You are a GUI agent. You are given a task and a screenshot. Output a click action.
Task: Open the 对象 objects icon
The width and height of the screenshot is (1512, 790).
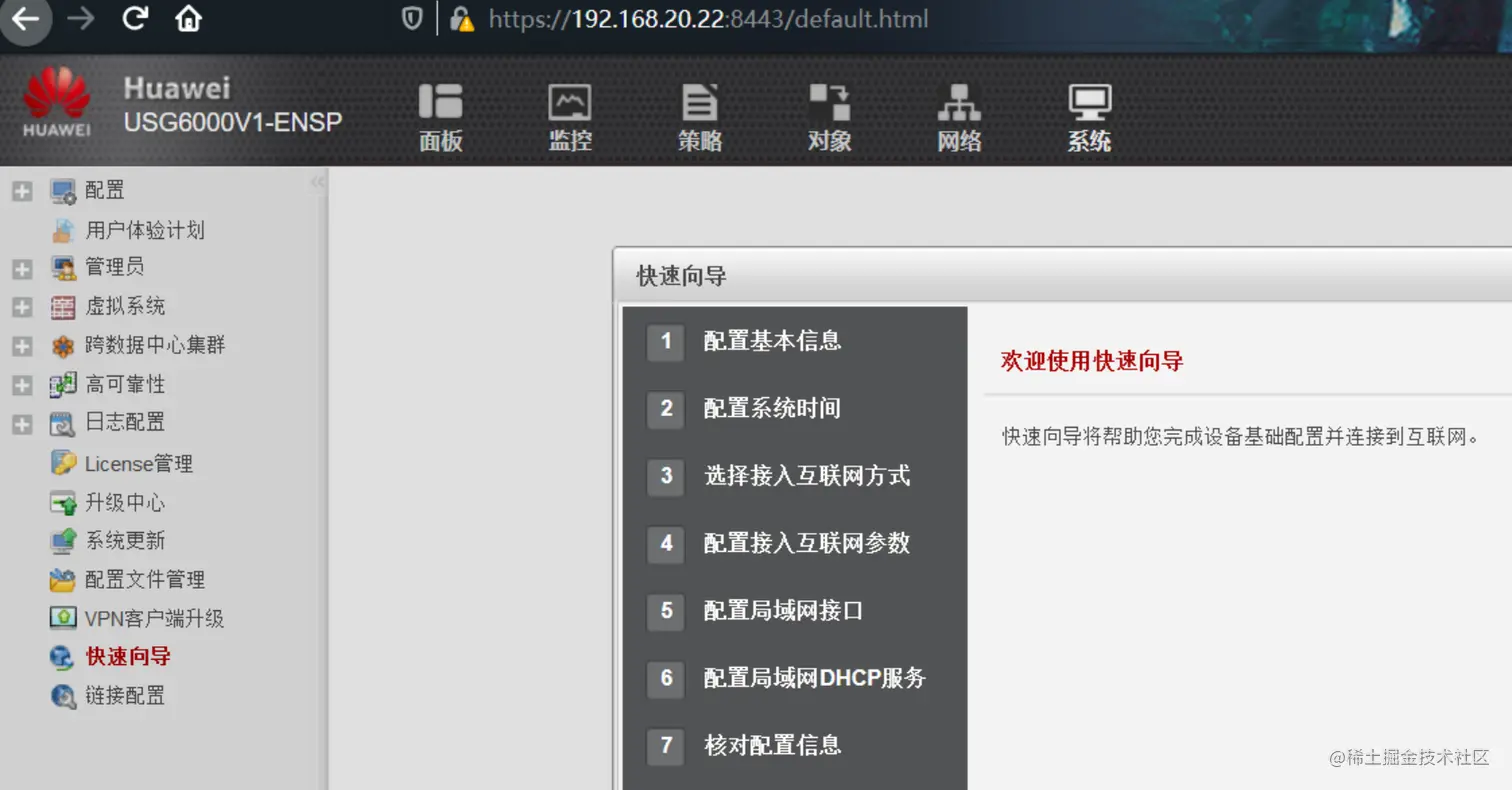(x=829, y=101)
